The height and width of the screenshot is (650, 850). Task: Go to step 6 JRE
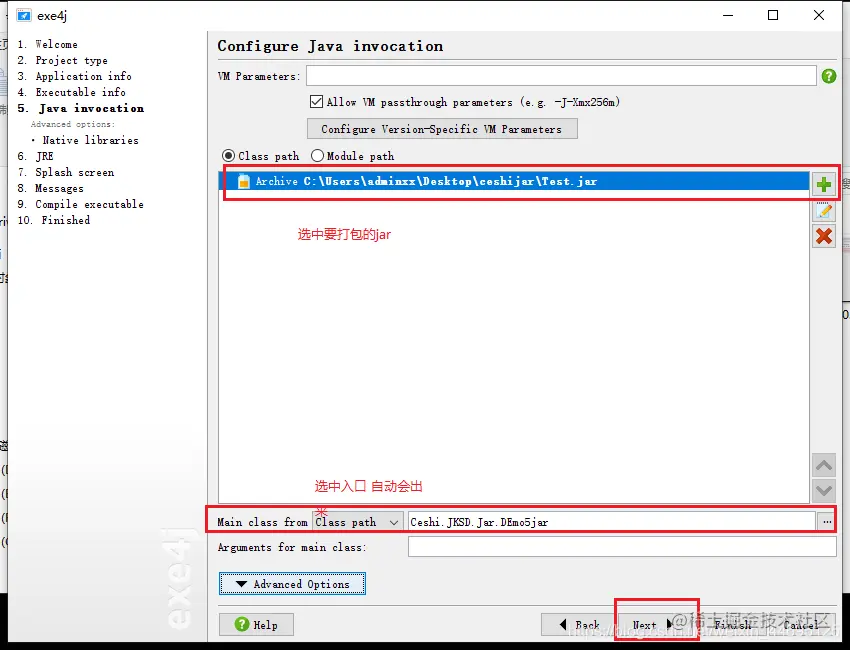[x=36, y=156]
